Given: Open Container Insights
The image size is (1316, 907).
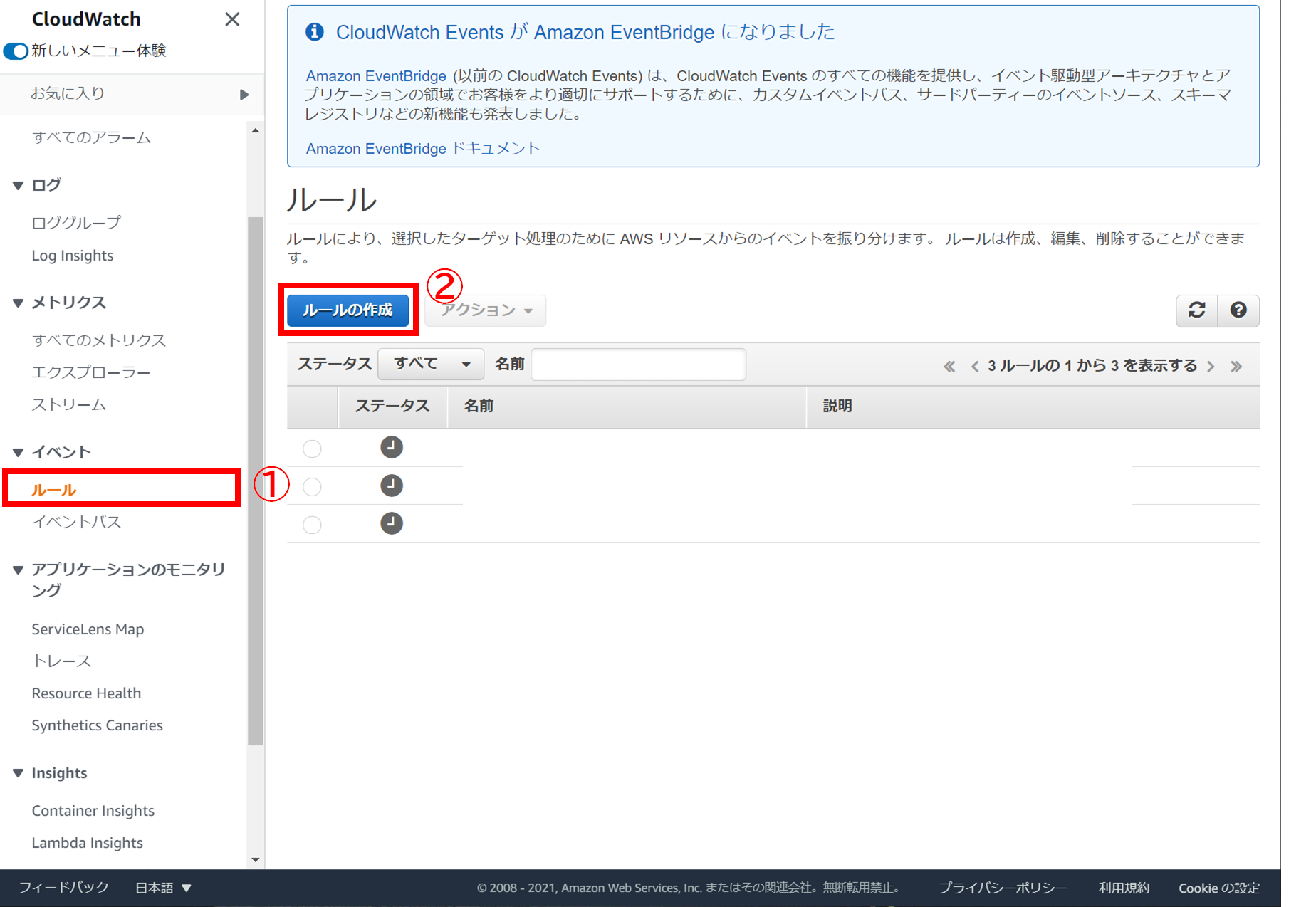Looking at the screenshot, I should pyautogui.click(x=93, y=811).
